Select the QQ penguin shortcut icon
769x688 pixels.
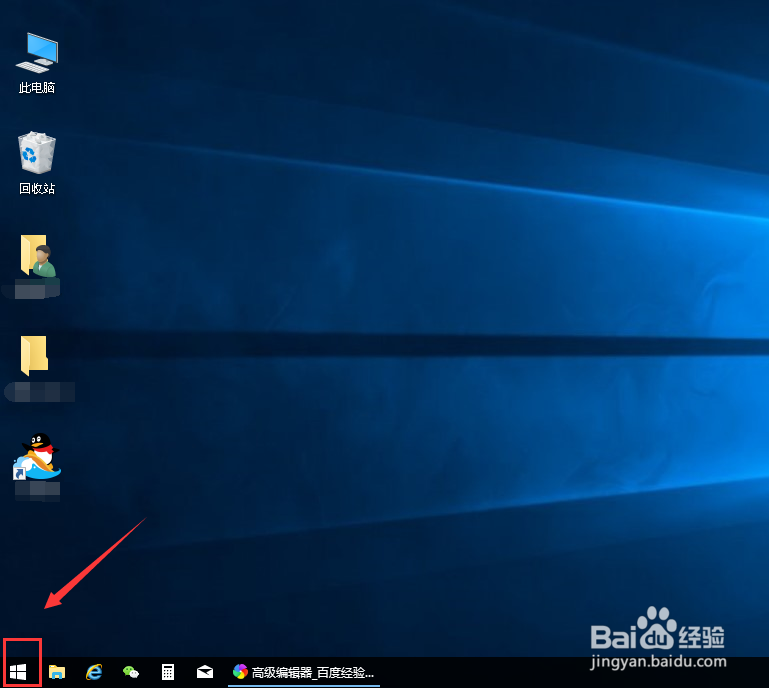tap(37, 456)
